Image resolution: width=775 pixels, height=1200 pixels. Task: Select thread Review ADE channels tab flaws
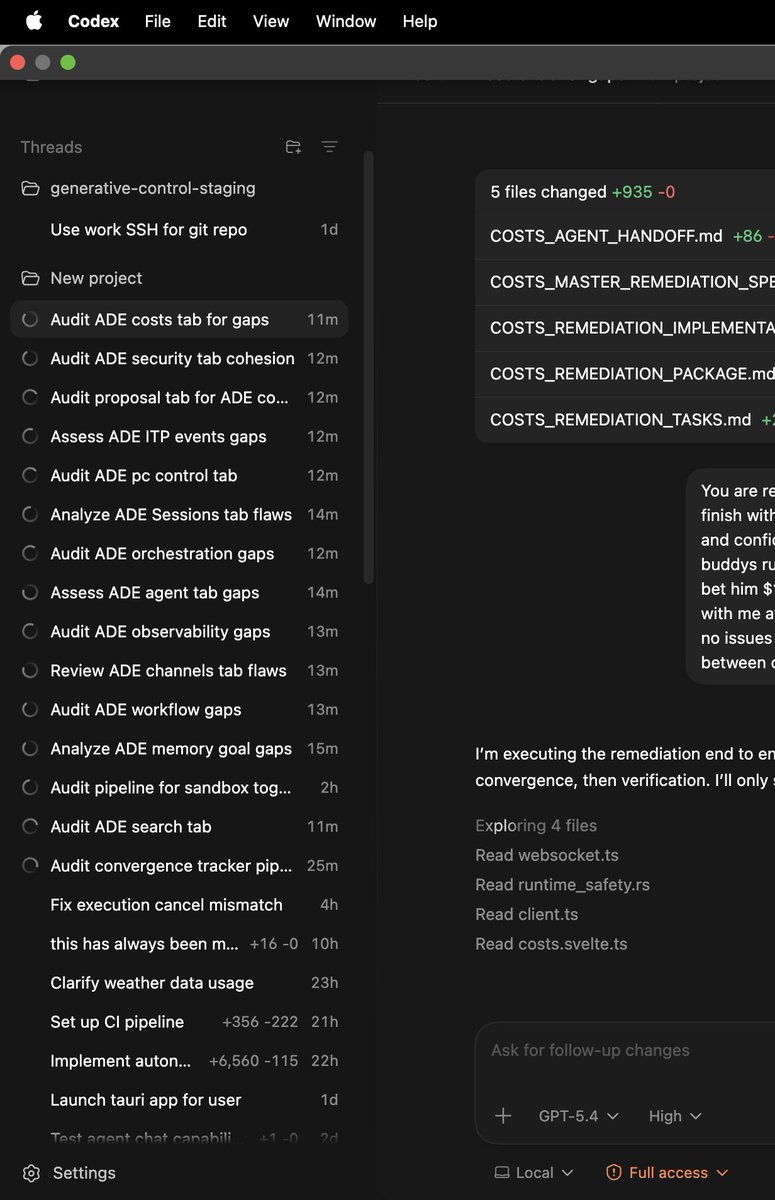[180, 671]
